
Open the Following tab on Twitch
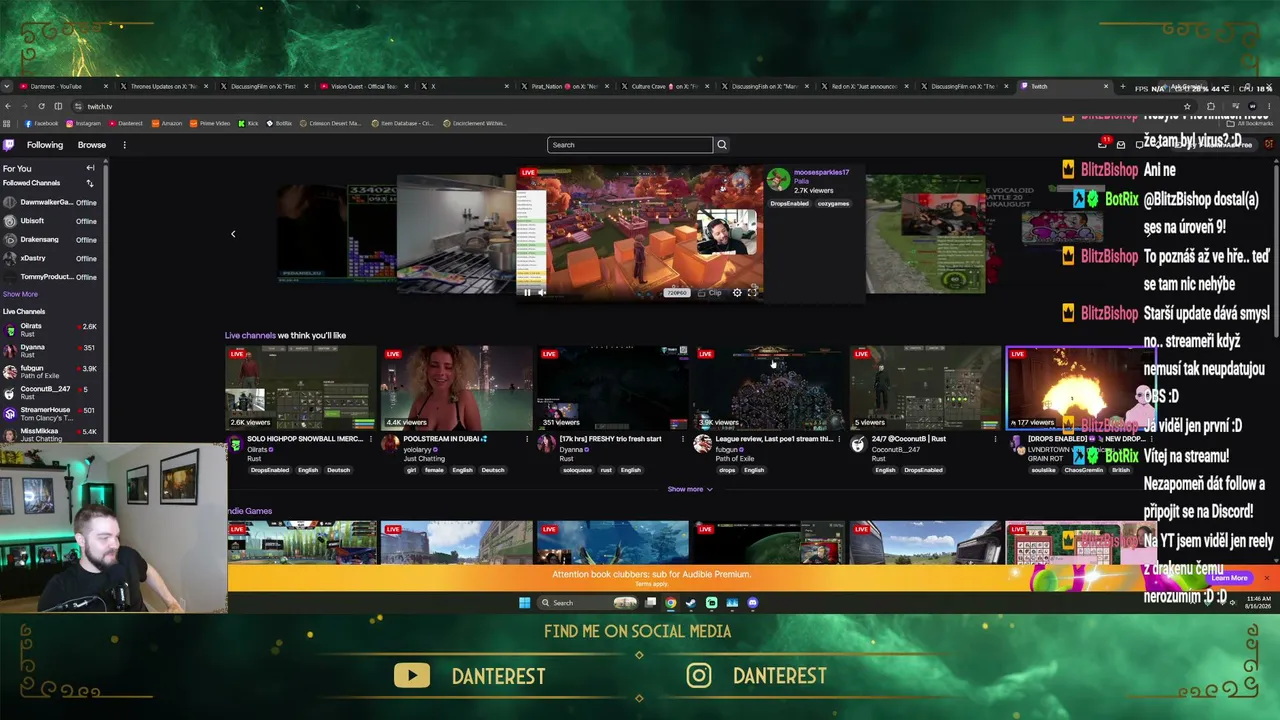click(x=45, y=145)
